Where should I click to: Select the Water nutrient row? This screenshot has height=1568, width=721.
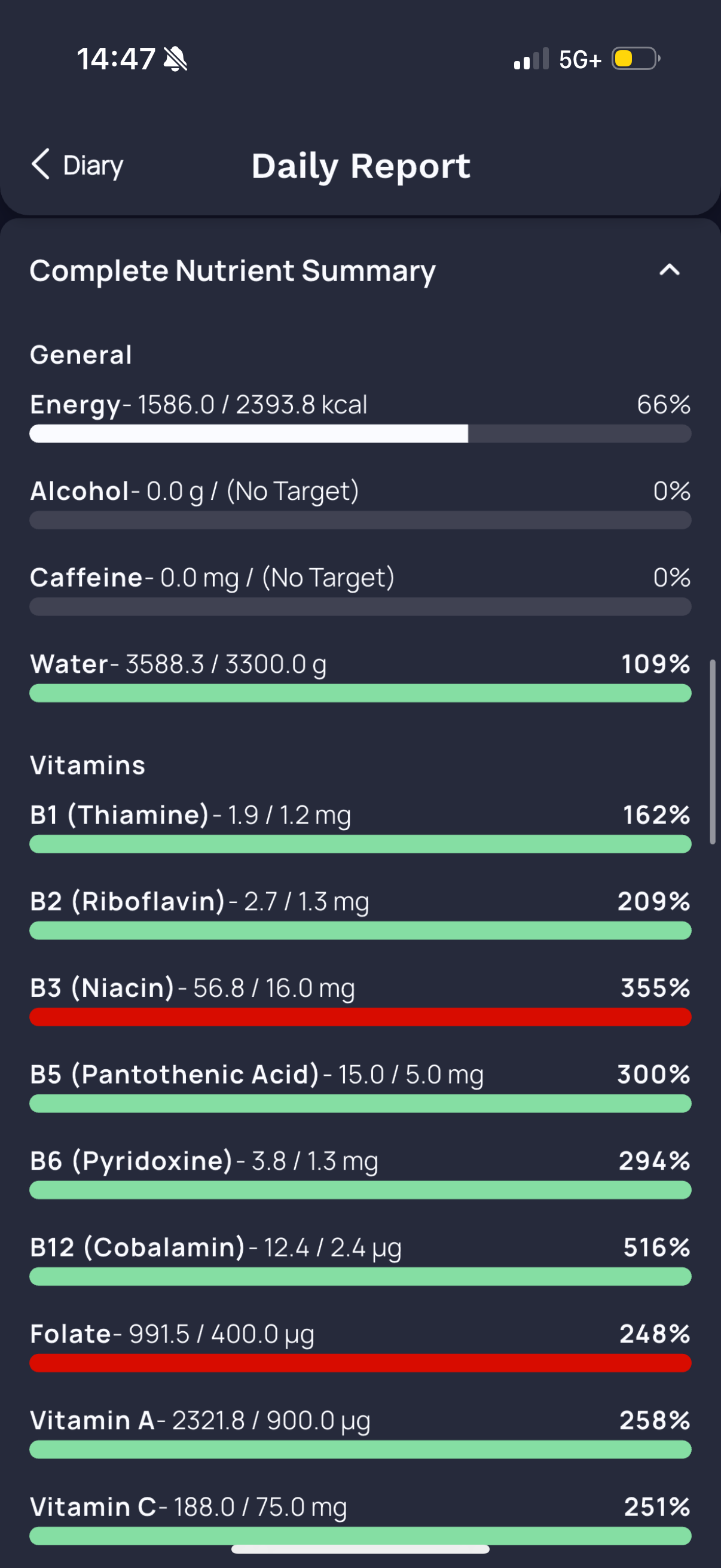click(360, 676)
